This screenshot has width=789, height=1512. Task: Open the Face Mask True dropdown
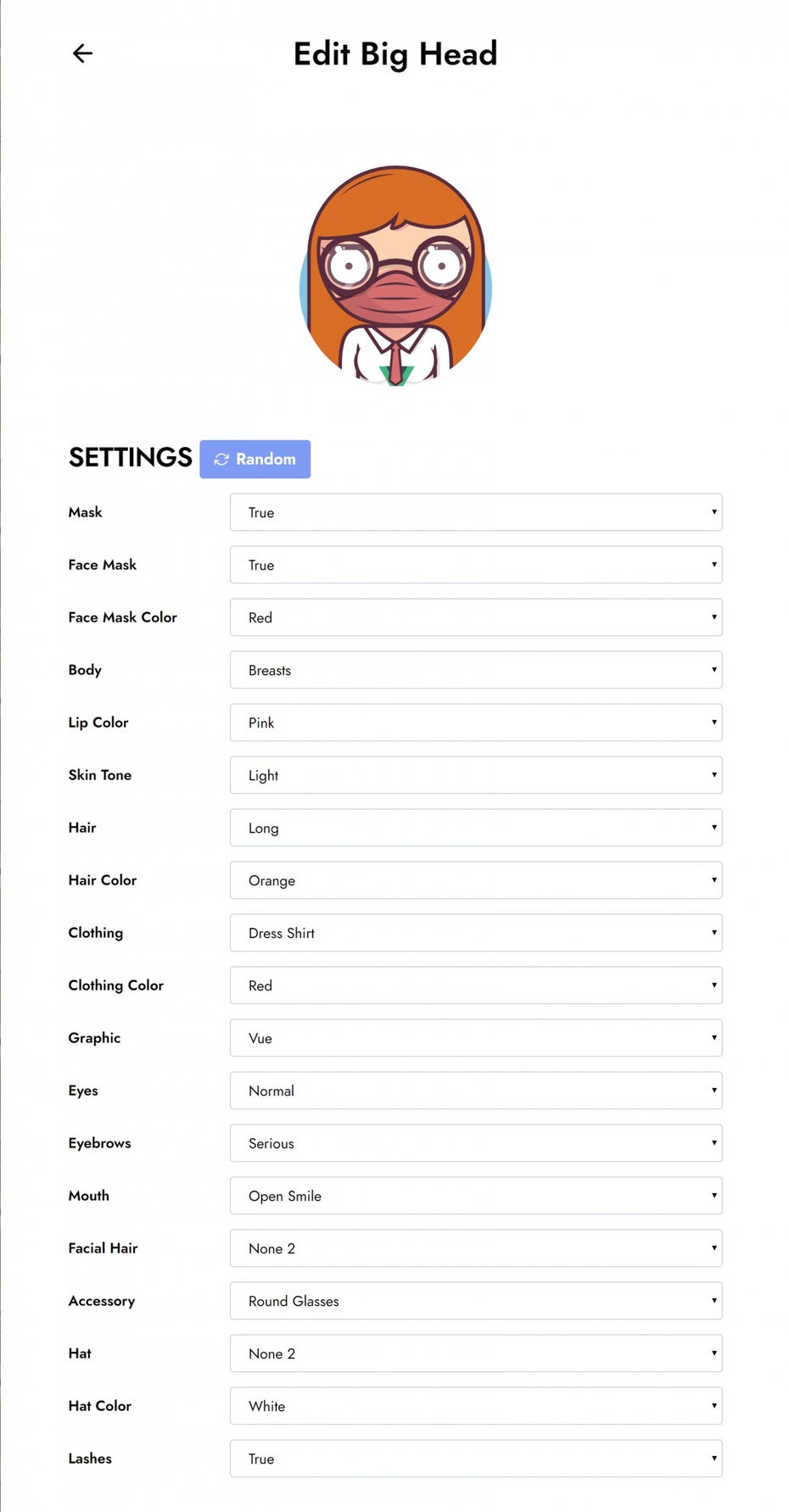476,565
